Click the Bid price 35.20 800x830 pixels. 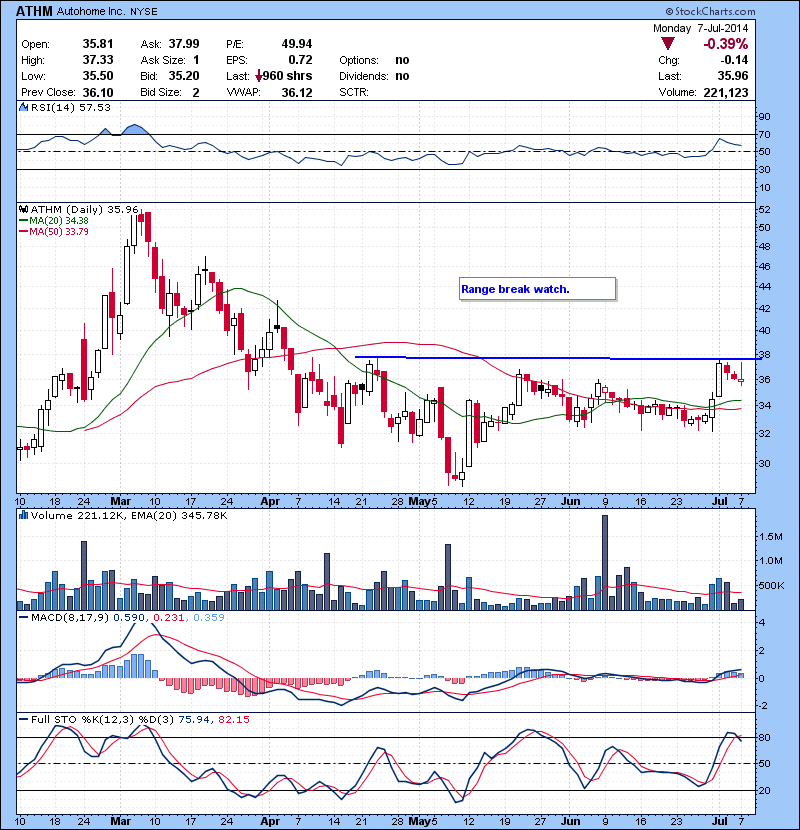pyautogui.click(x=184, y=76)
